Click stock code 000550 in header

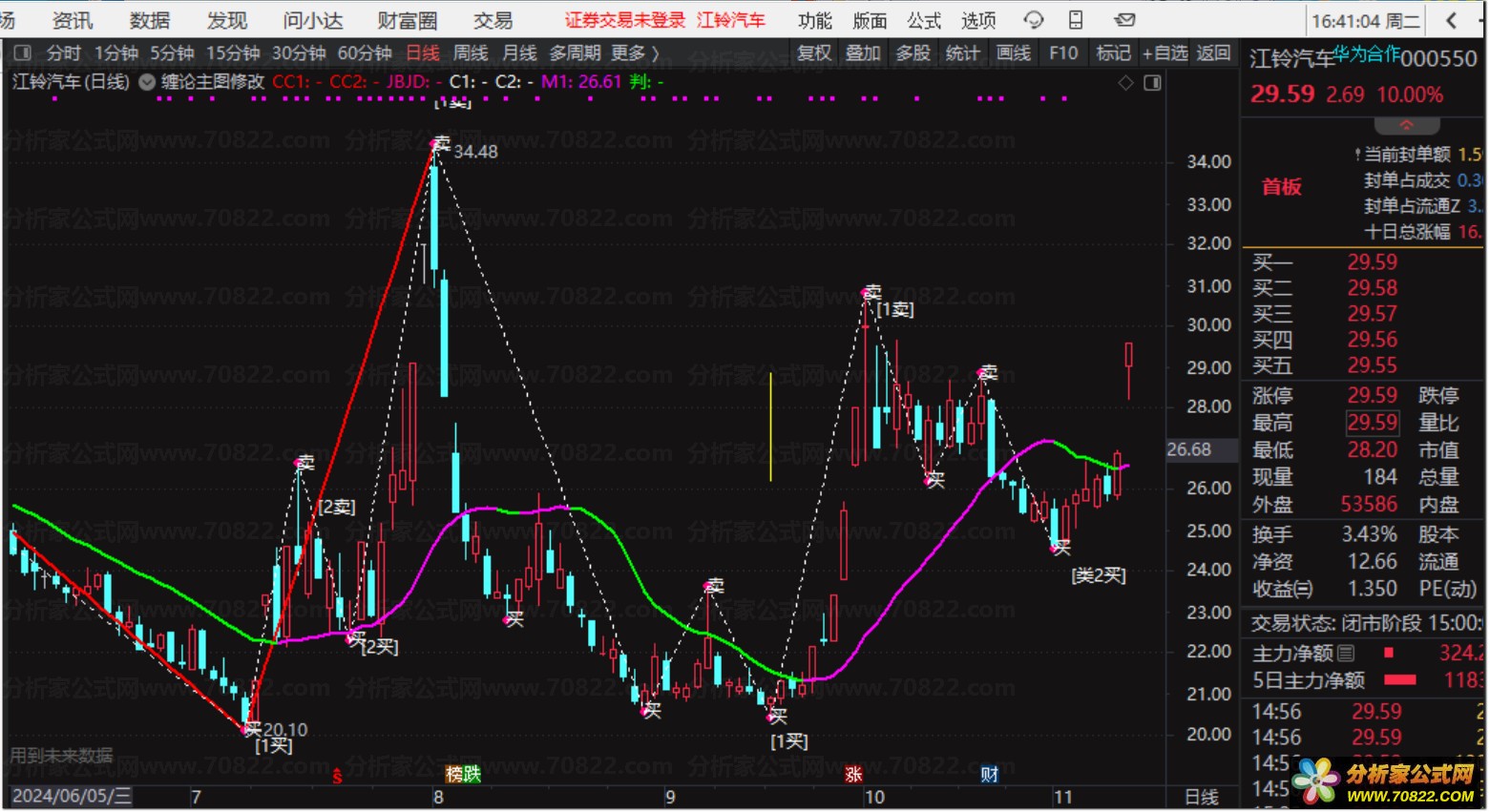pos(1438,59)
